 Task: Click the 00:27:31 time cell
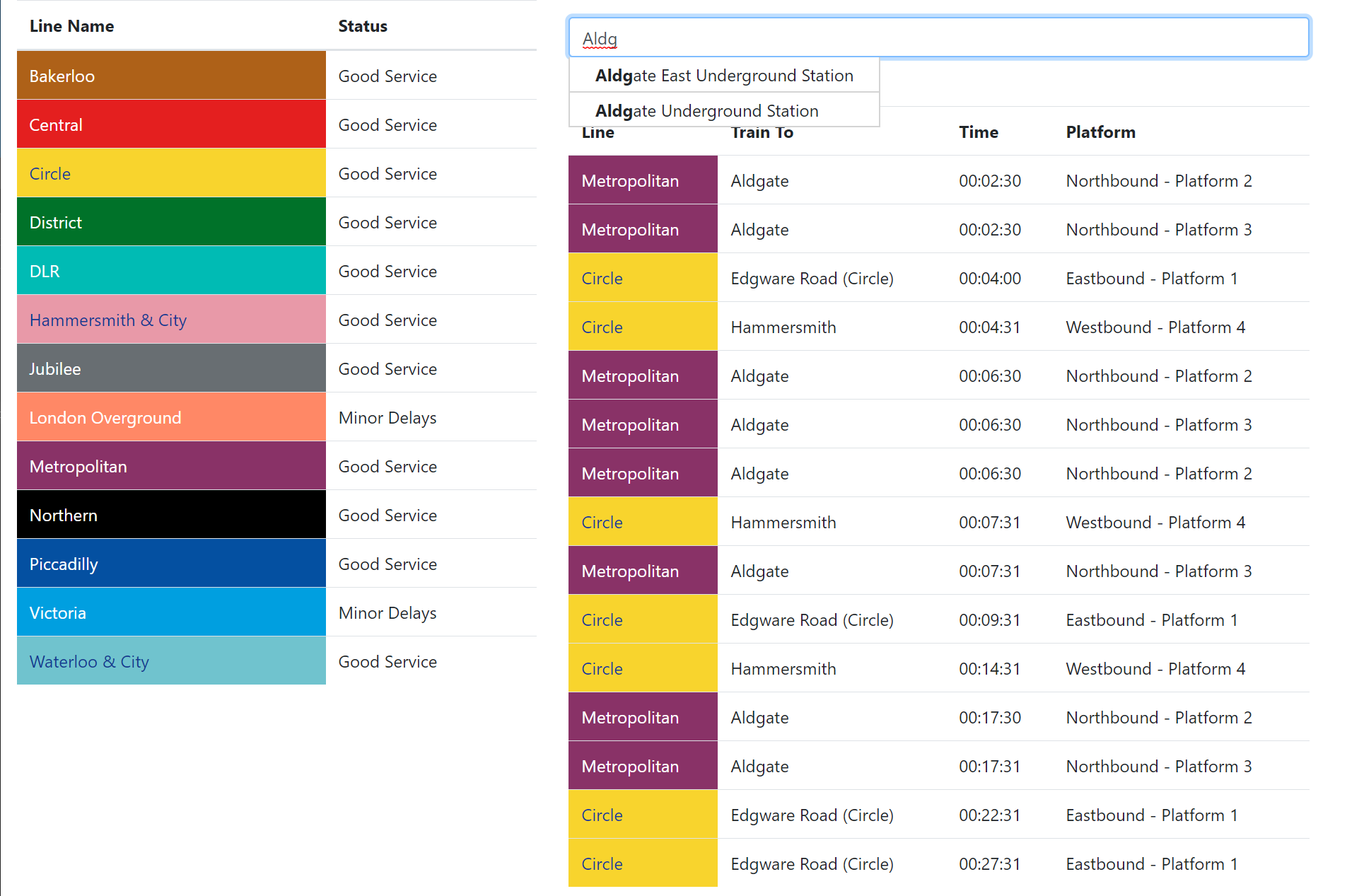(990, 864)
